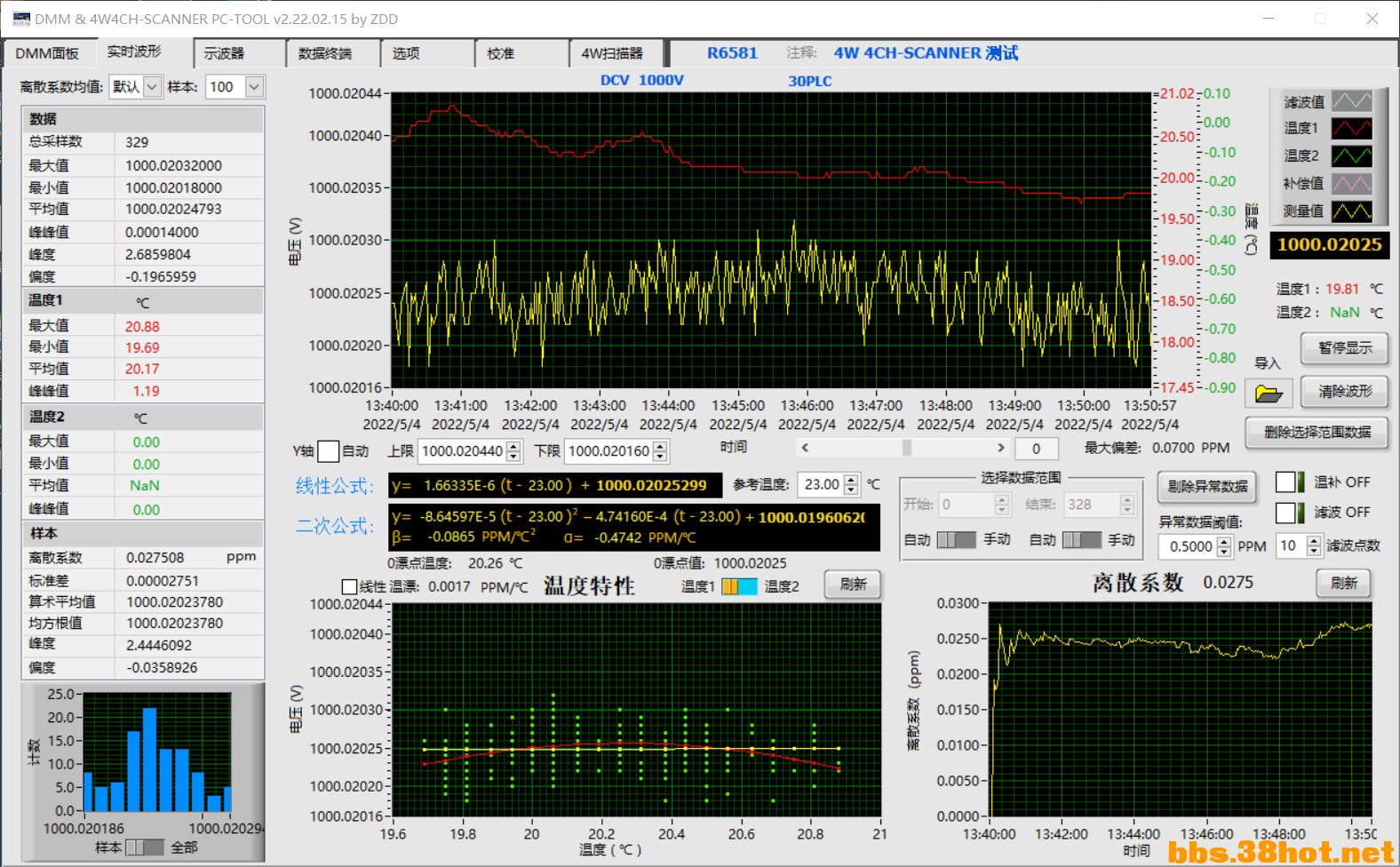Click the 注释 text 4W 4CH-SCANNER 测试
The image size is (1400, 867).
click(926, 53)
